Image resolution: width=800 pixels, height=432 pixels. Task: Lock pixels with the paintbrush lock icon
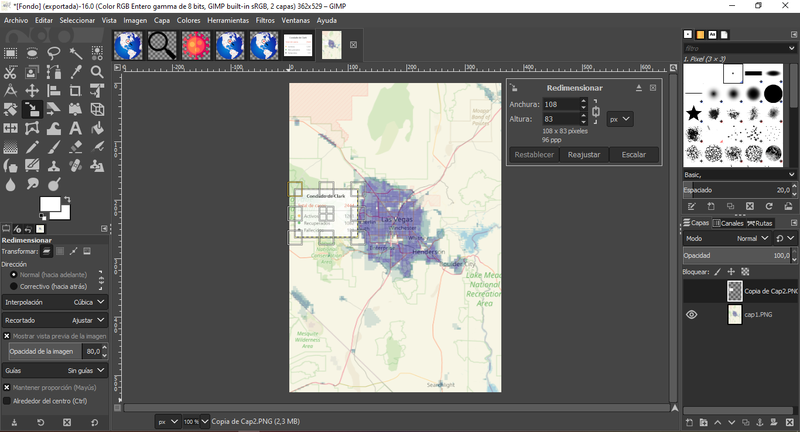point(717,272)
